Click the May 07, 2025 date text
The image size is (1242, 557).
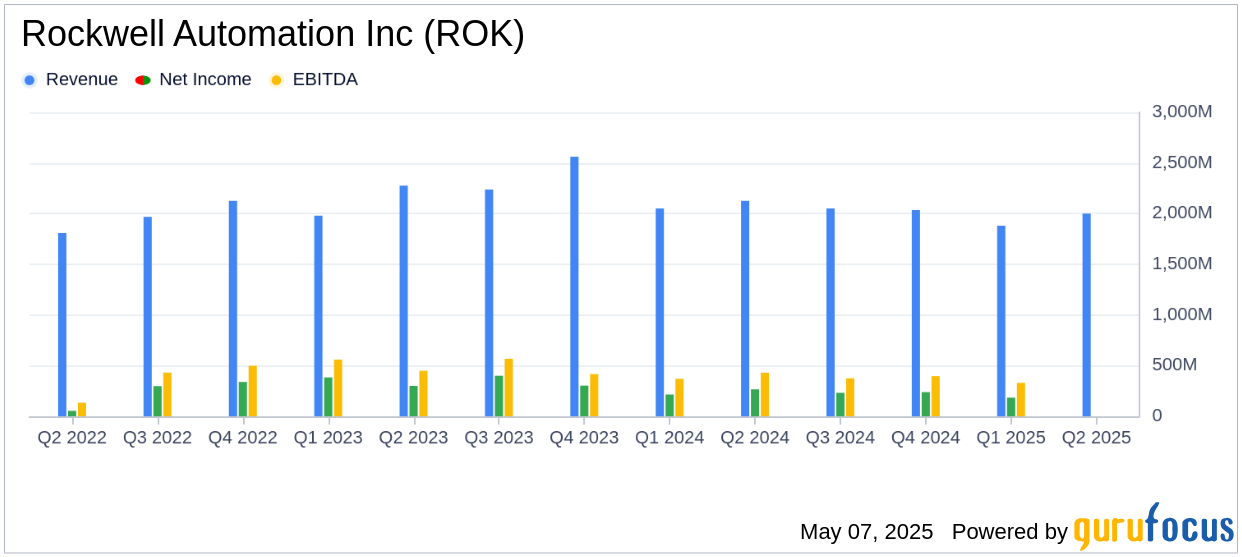click(x=866, y=532)
